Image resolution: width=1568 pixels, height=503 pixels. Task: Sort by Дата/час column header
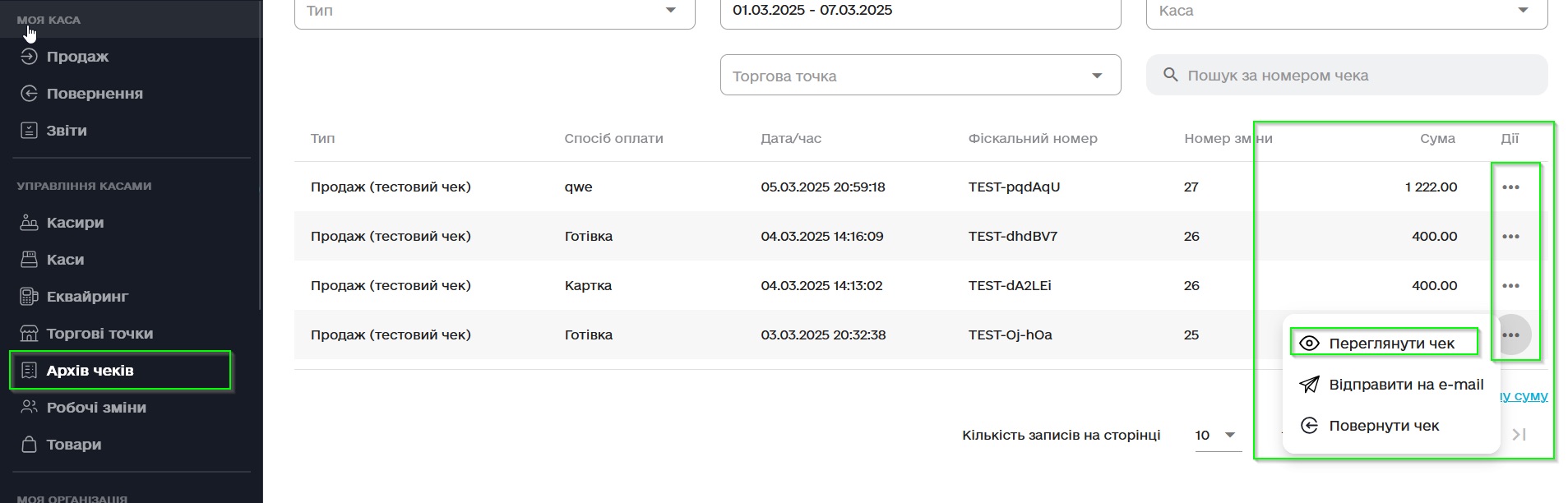791,139
